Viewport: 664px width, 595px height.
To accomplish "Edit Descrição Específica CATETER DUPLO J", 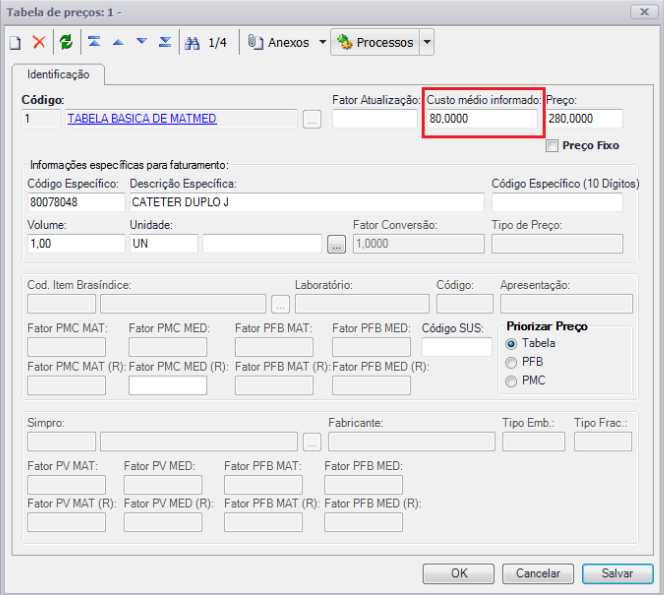I will click(x=307, y=202).
